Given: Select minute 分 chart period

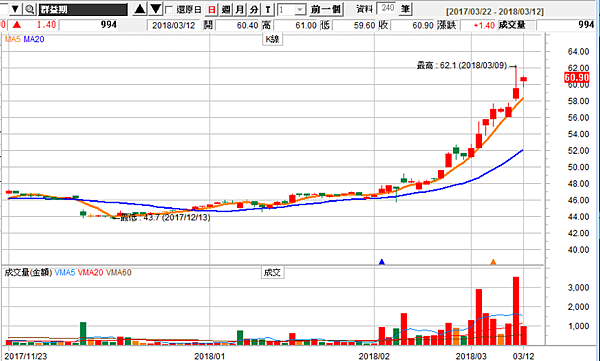Looking at the screenshot, I should point(254,9).
